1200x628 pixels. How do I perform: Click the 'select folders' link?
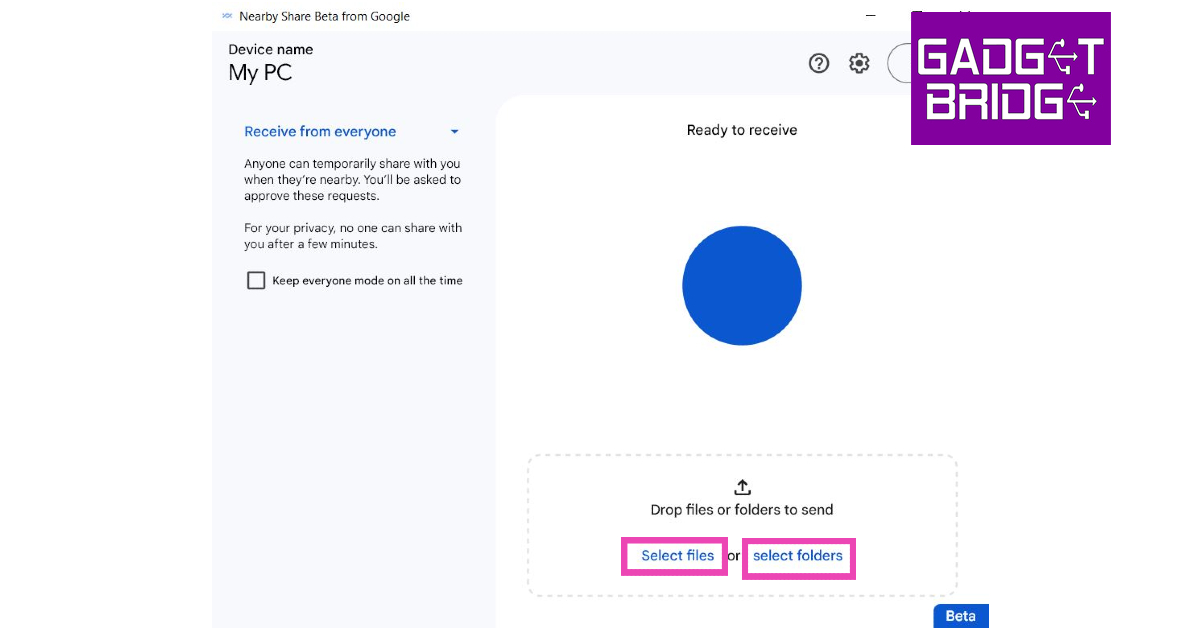pyautogui.click(x=797, y=556)
